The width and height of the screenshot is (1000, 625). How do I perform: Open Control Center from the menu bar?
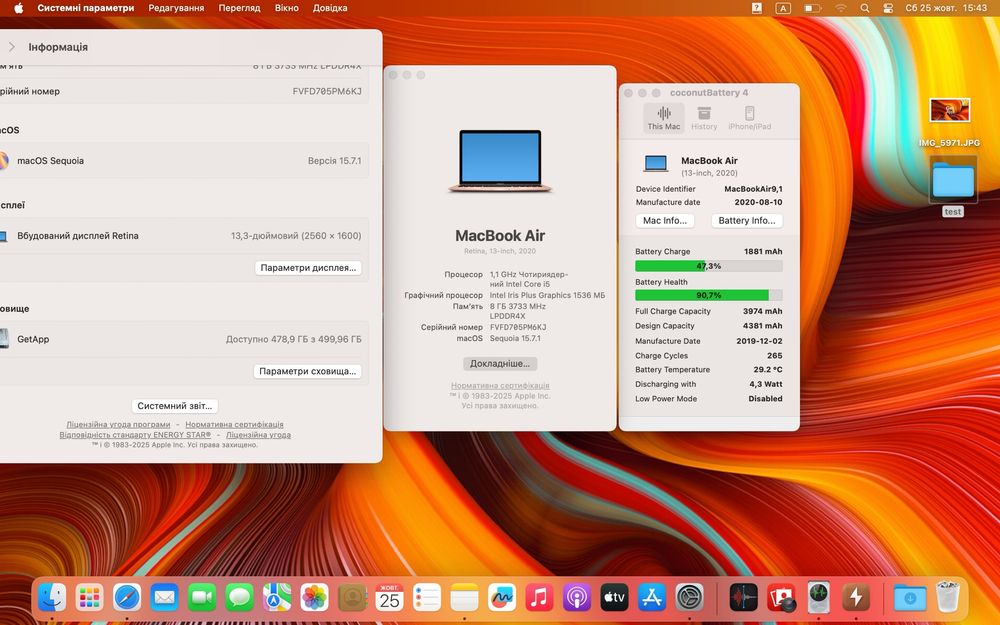(887, 8)
